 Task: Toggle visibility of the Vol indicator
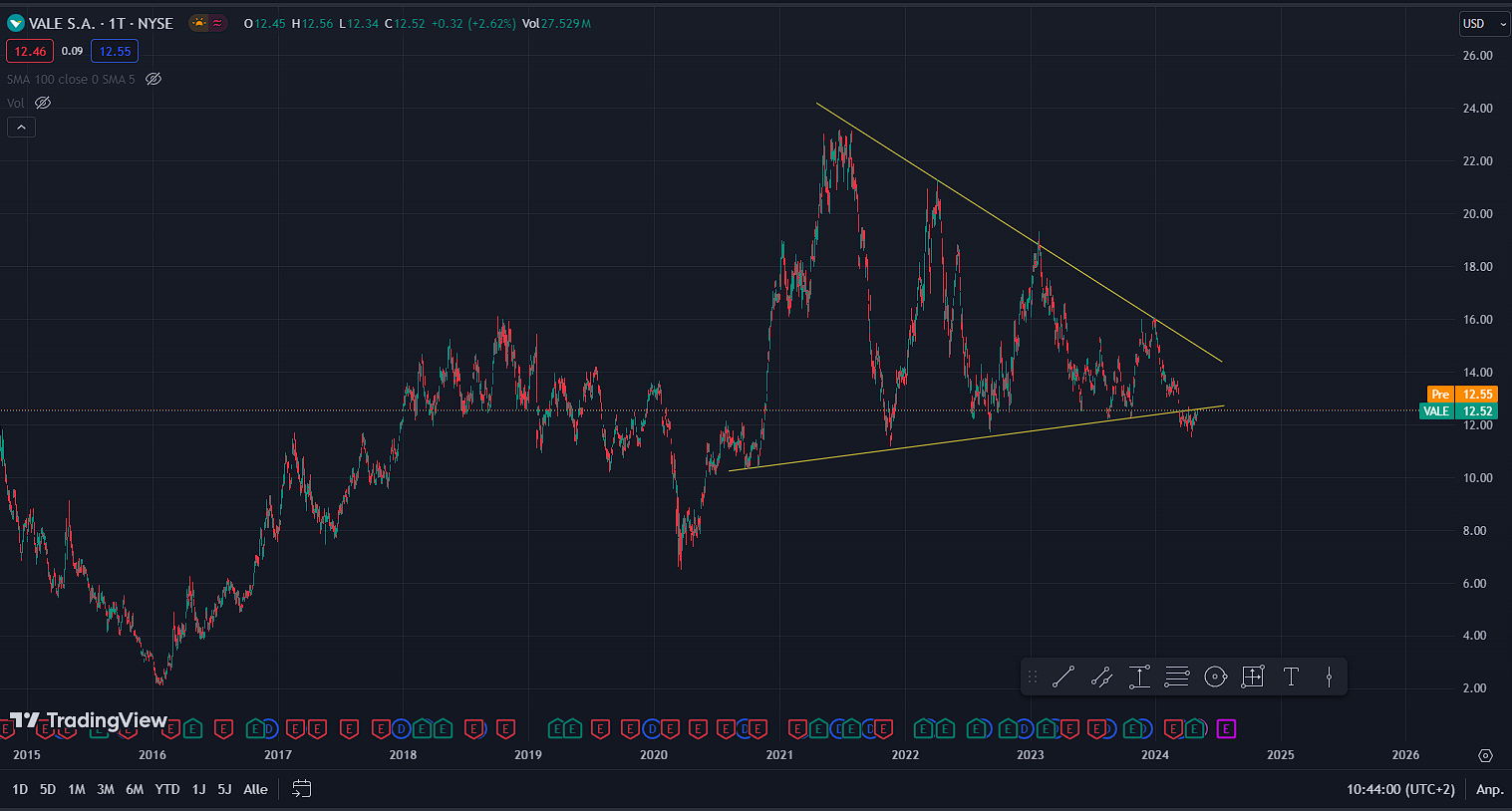pyautogui.click(x=43, y=103)
